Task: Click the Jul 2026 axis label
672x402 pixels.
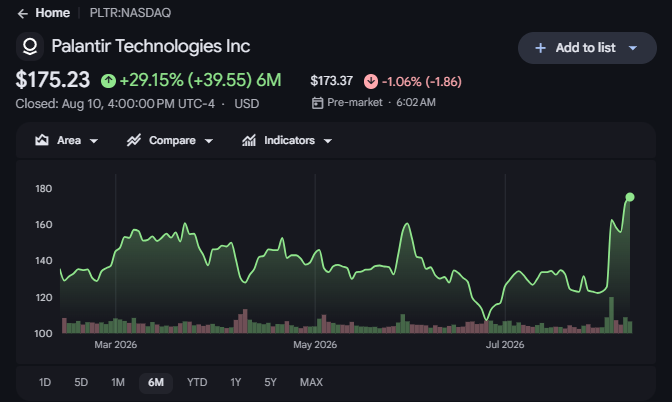Action: pyautogui.click(x=505, y=345)
